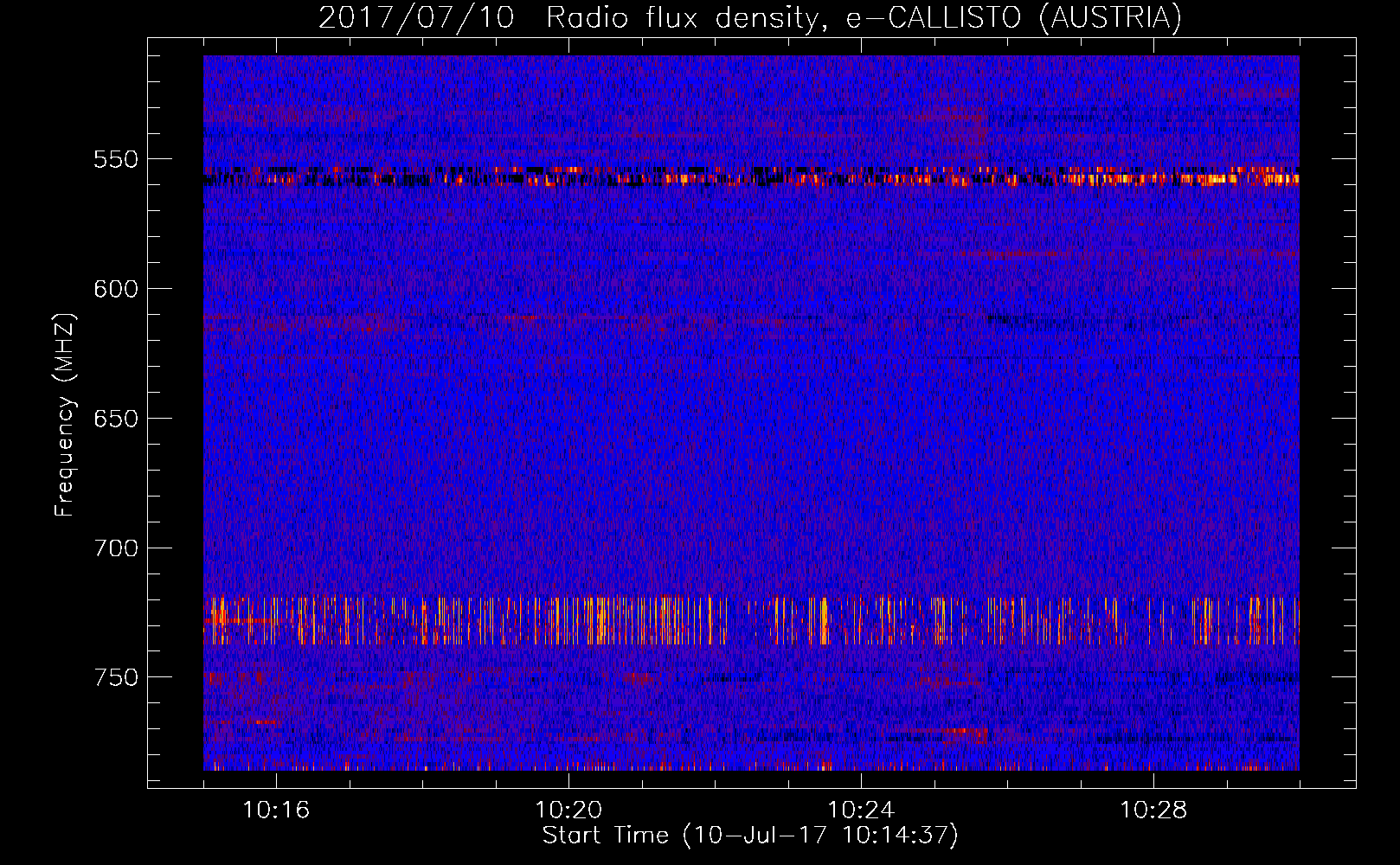
Task: Click the 550 frequency tick label
Action: (x=116, y=159)
